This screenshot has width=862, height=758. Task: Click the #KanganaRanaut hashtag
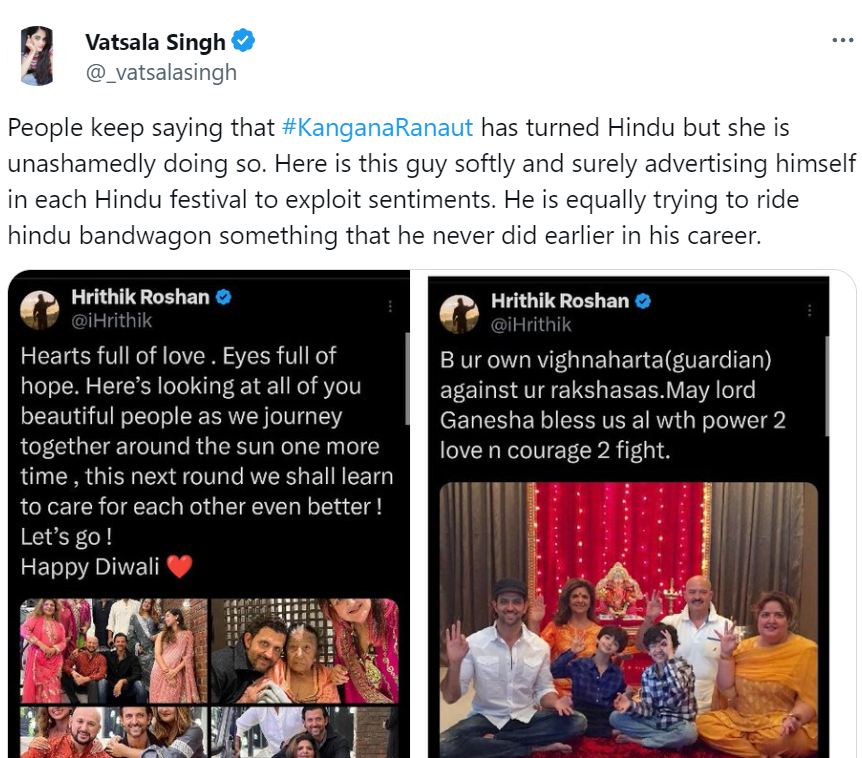pyautogui.click(x=377, y=128)
